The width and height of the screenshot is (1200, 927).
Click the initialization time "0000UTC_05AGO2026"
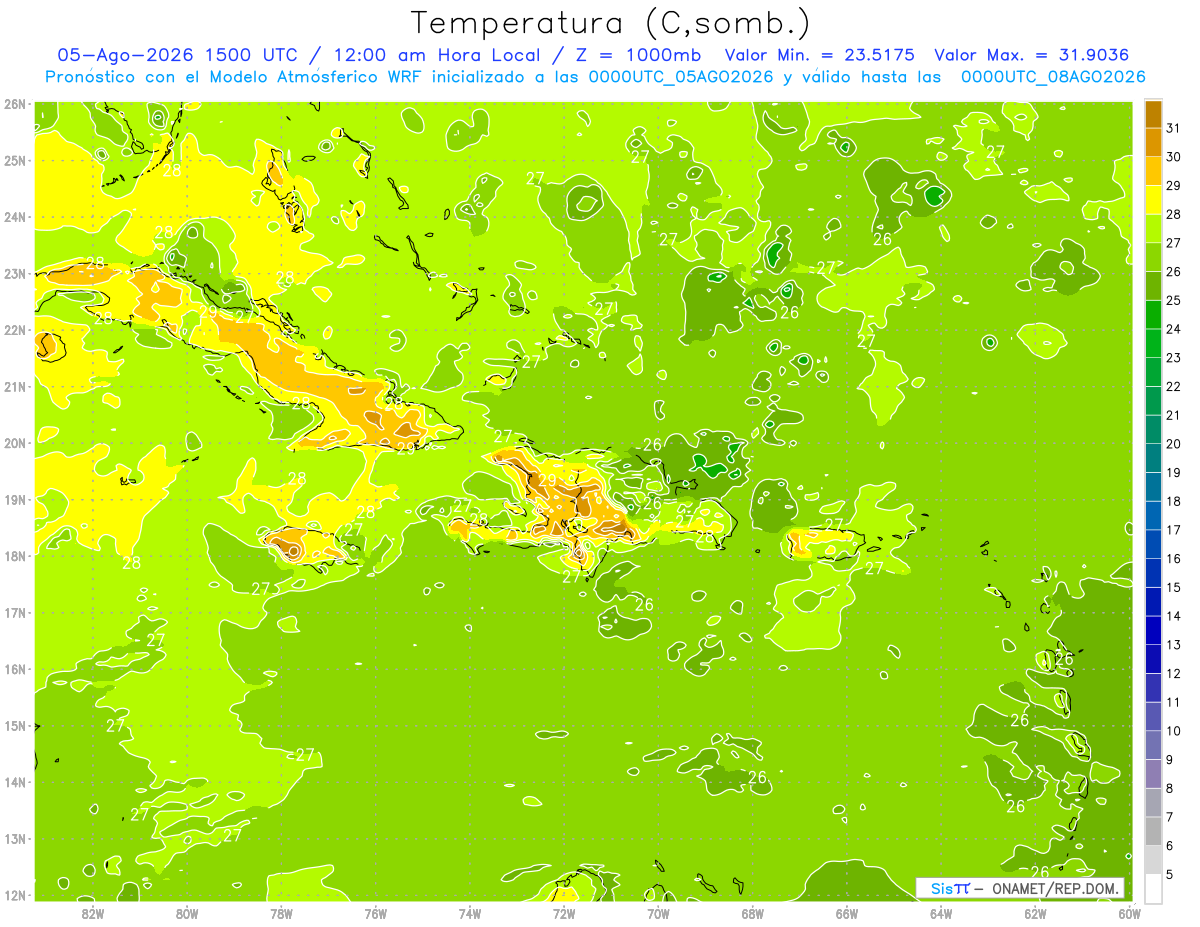point(682,77)
